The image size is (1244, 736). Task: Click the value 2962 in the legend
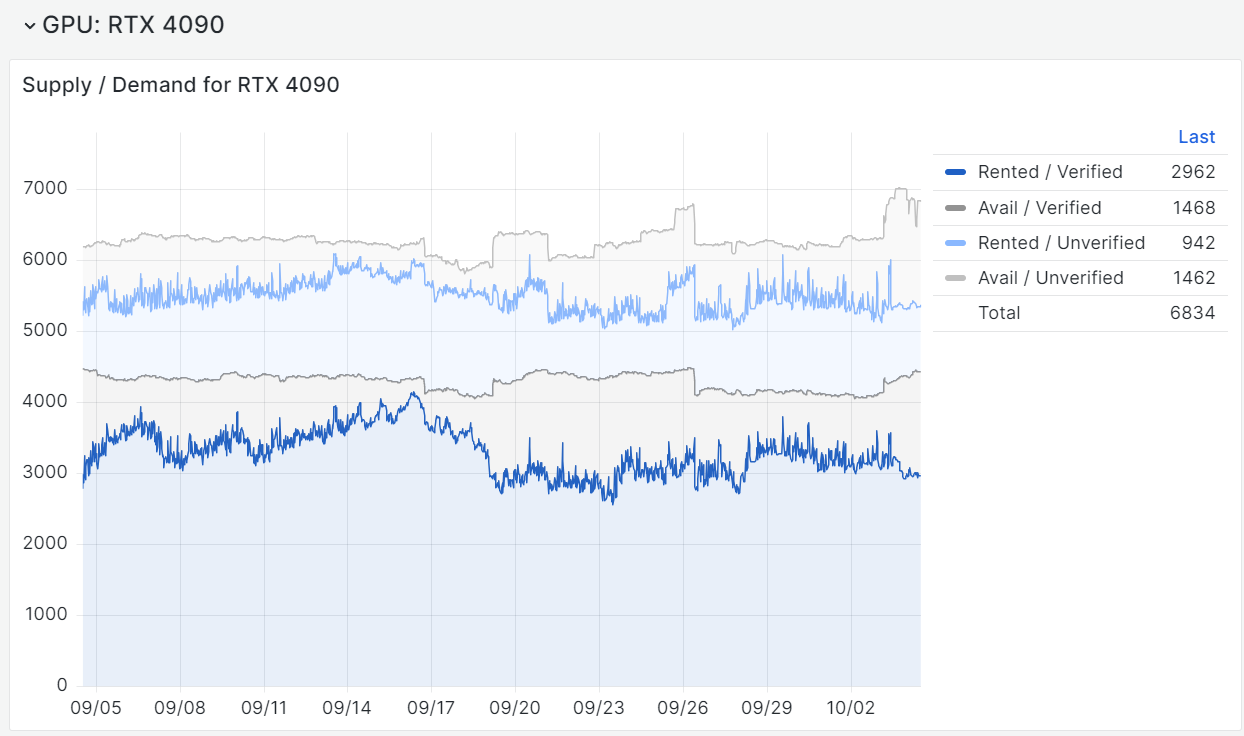point(1193,172)
